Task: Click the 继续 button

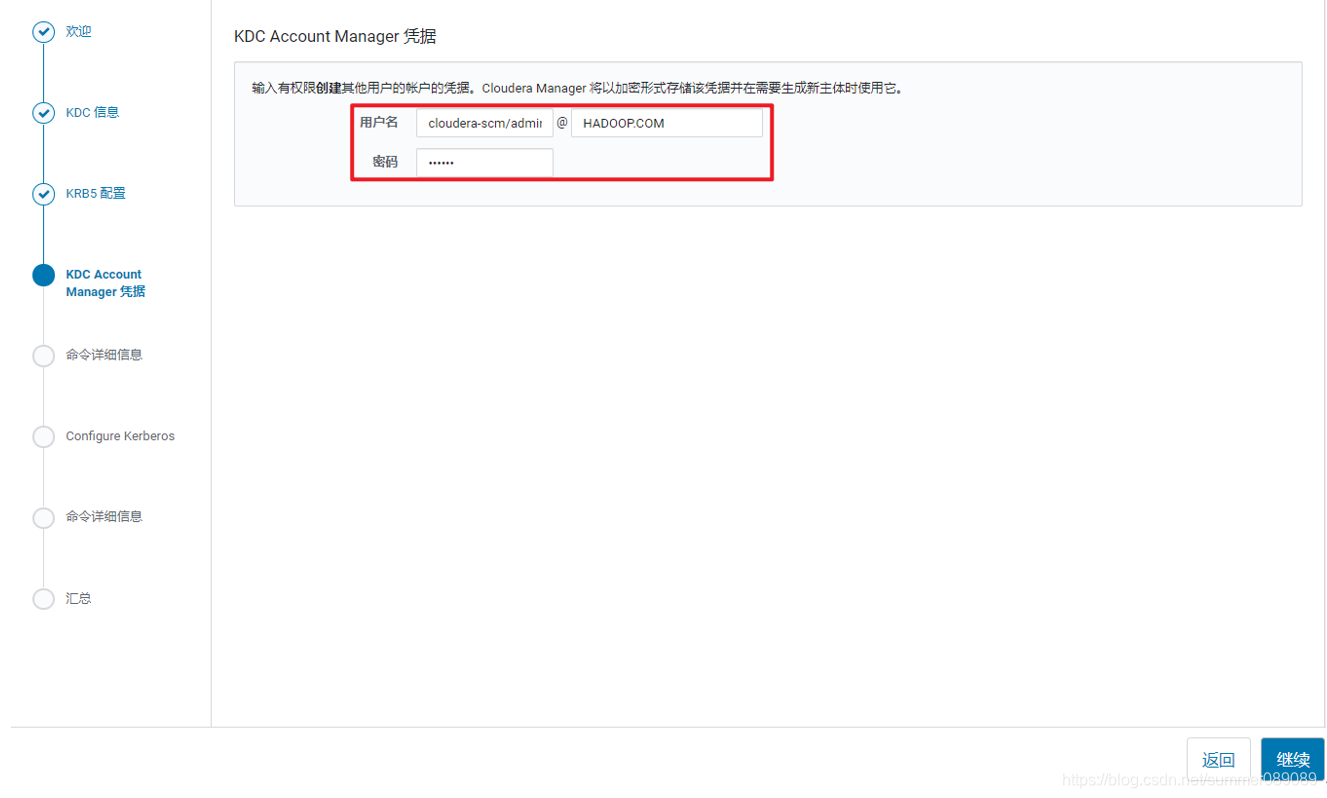Action: pos(1293,760)
